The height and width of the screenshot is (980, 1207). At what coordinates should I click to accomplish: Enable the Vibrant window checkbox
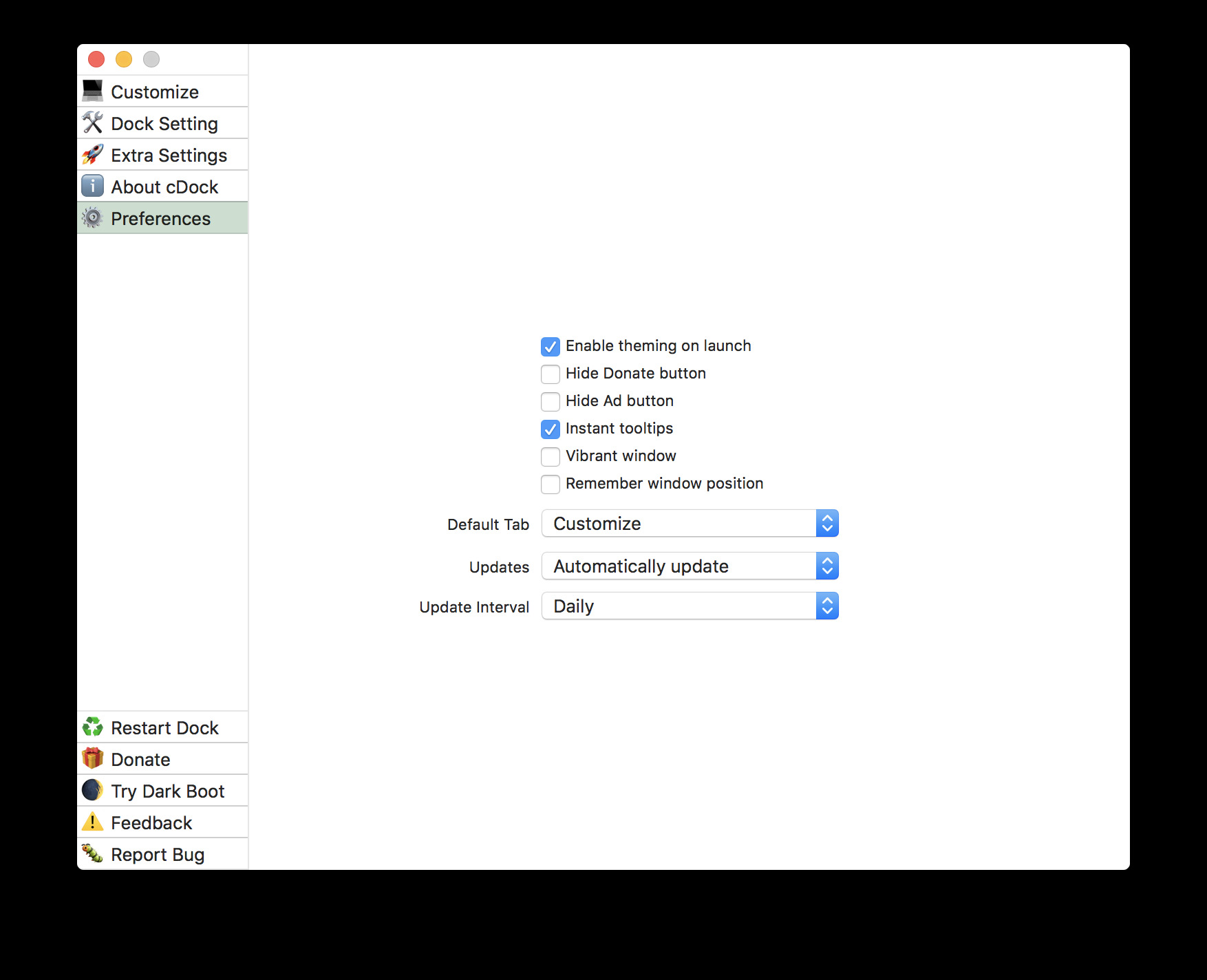(x=551, y=456)
